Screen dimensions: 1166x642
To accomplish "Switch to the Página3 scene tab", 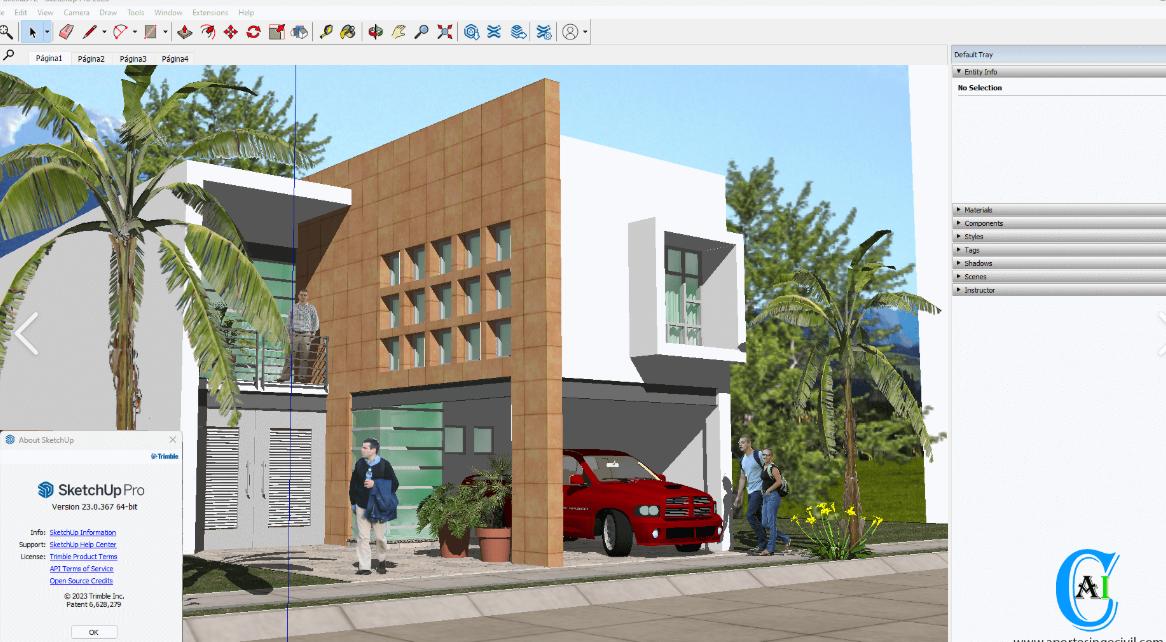I will [133, 59].
